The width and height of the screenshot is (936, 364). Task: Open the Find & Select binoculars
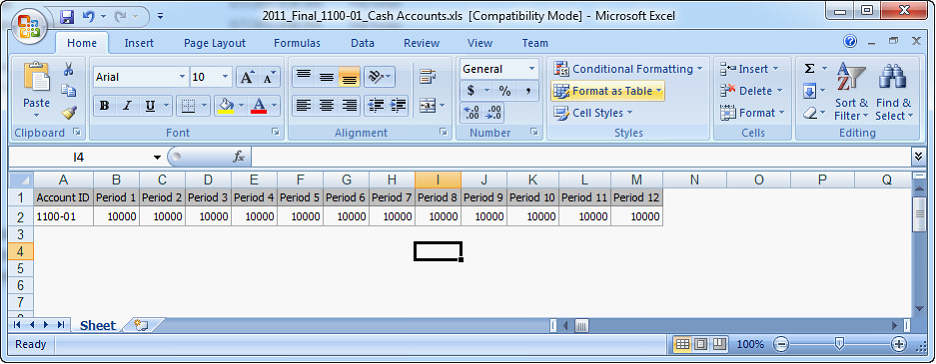[x=894, y=91]
